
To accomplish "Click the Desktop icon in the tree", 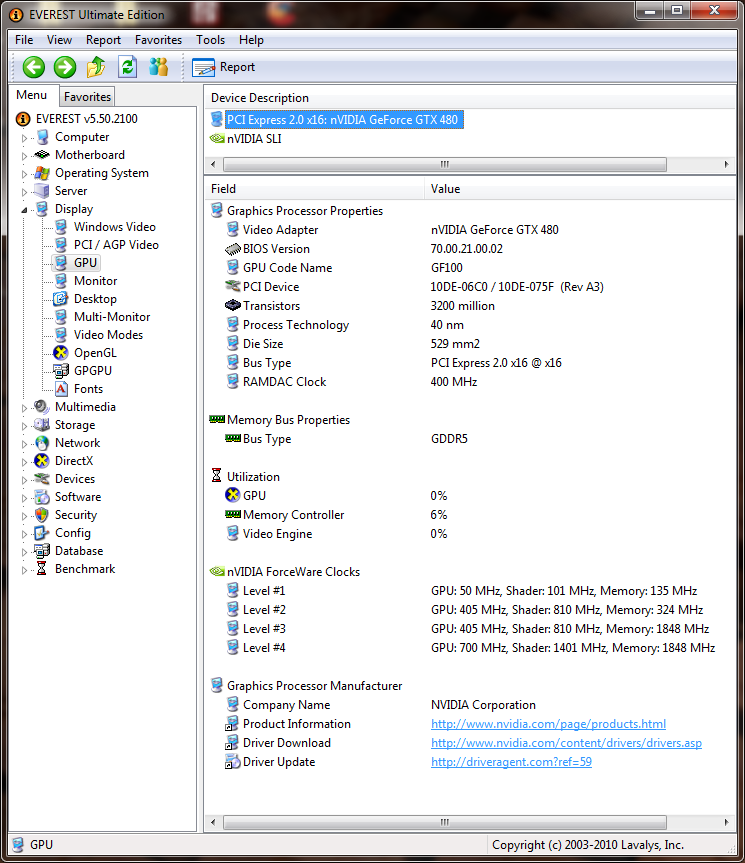I will [x=61, y=299].
